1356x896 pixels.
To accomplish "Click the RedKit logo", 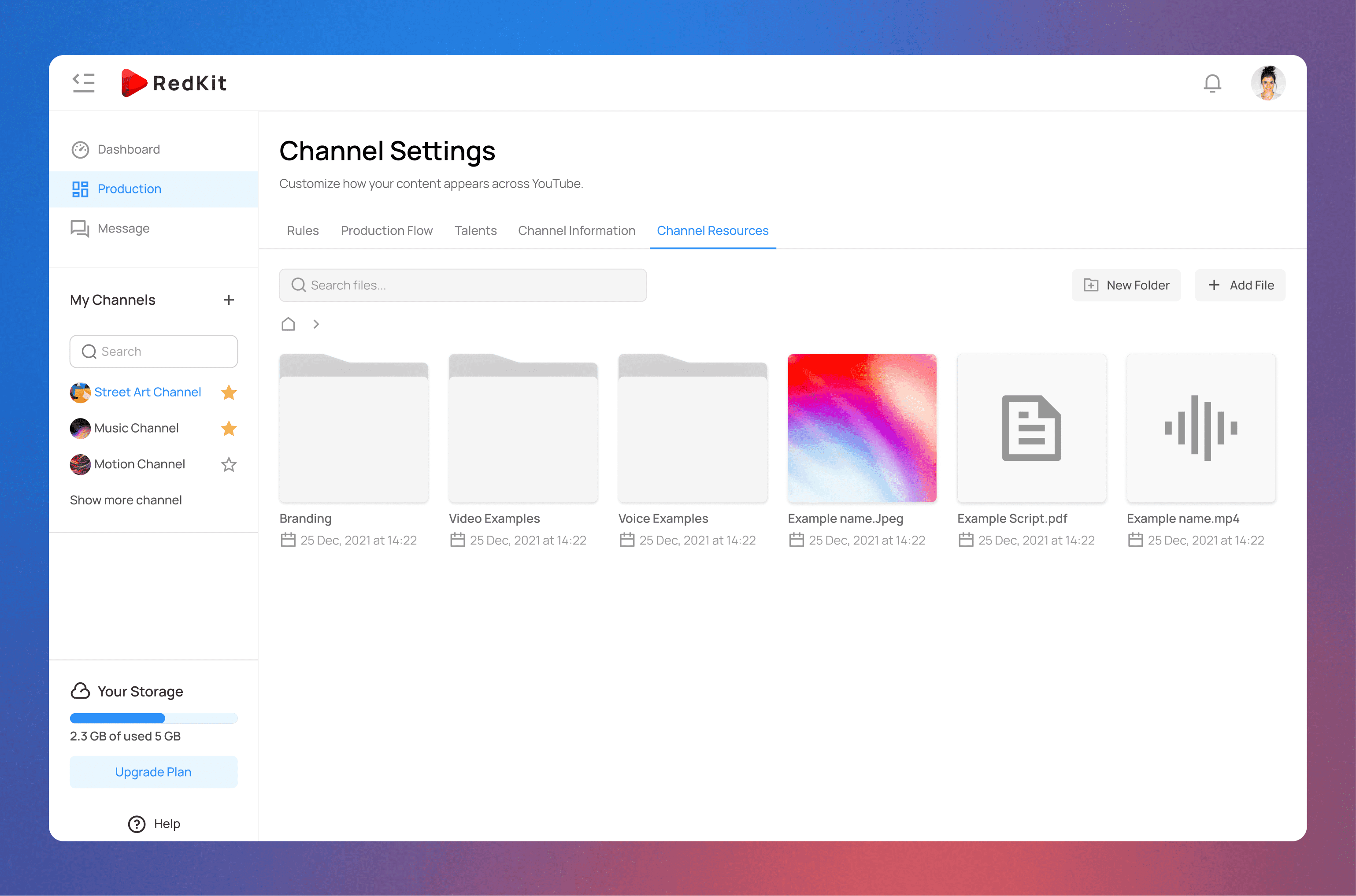I will (174, 83).
